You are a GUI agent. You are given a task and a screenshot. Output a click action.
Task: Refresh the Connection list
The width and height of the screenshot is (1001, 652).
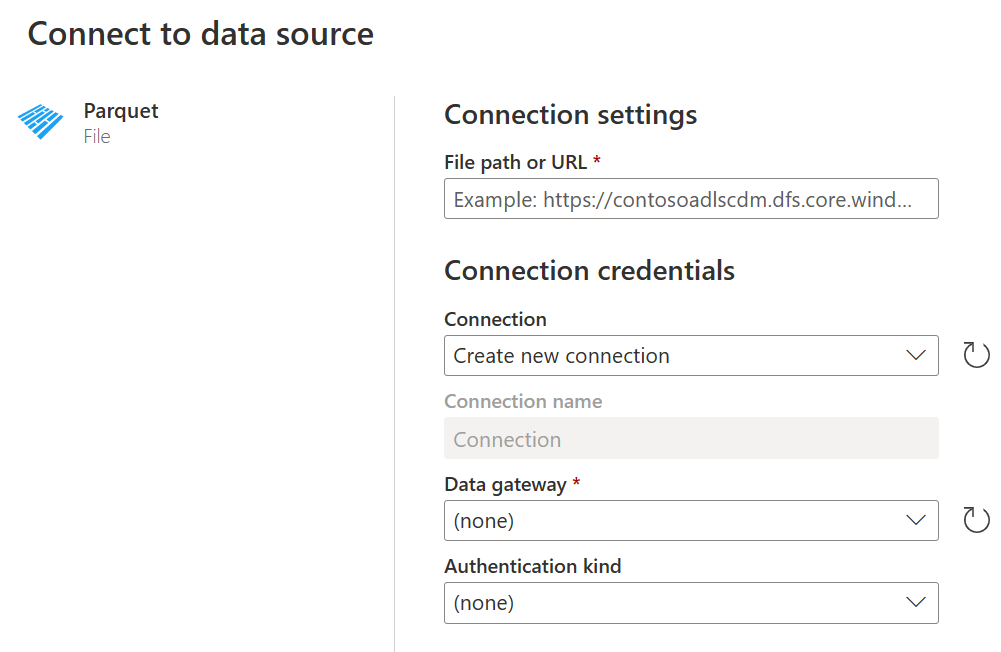click(x=976, y=355)
